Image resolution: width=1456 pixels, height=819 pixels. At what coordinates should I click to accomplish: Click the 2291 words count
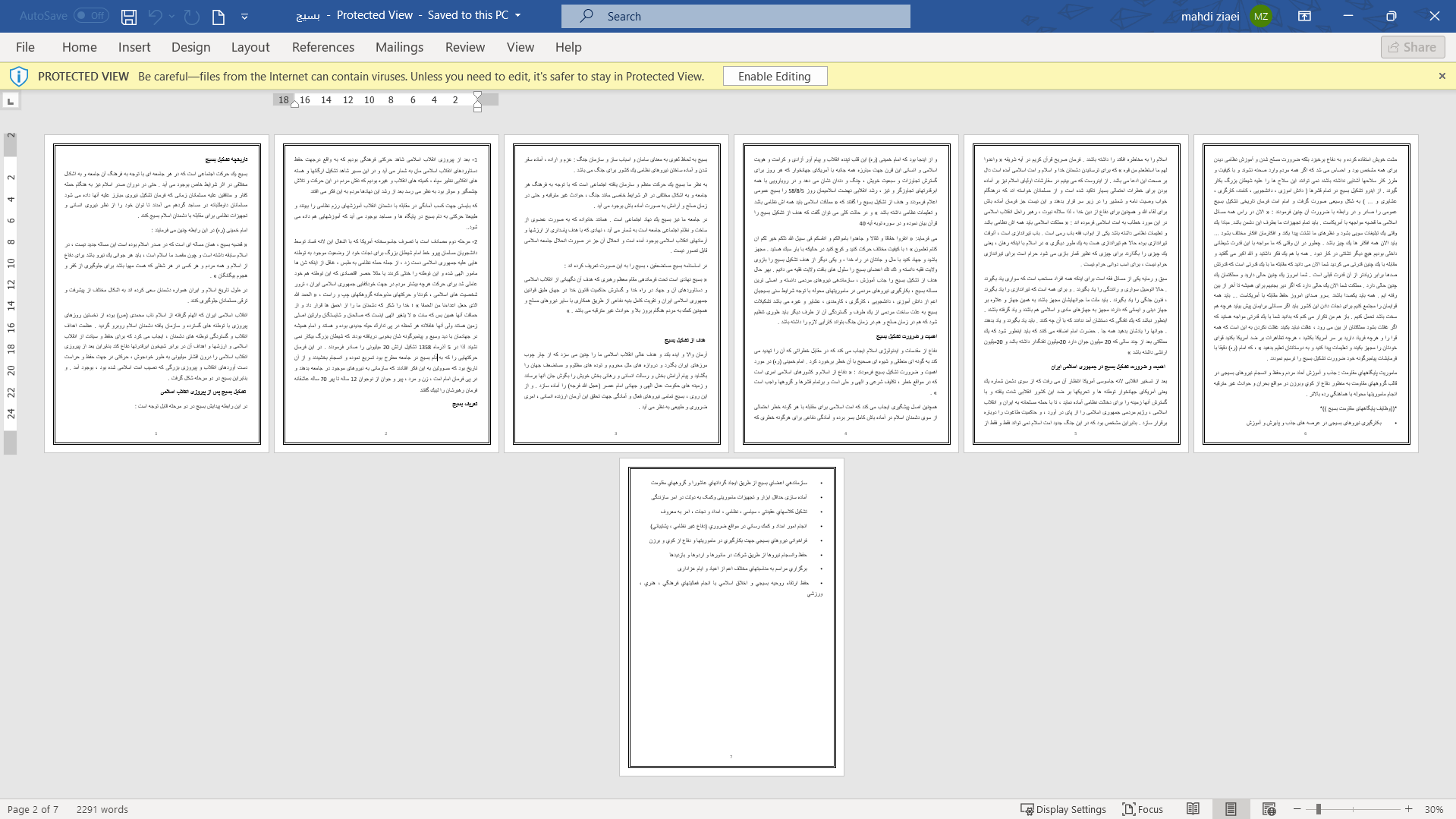[102, 809]
